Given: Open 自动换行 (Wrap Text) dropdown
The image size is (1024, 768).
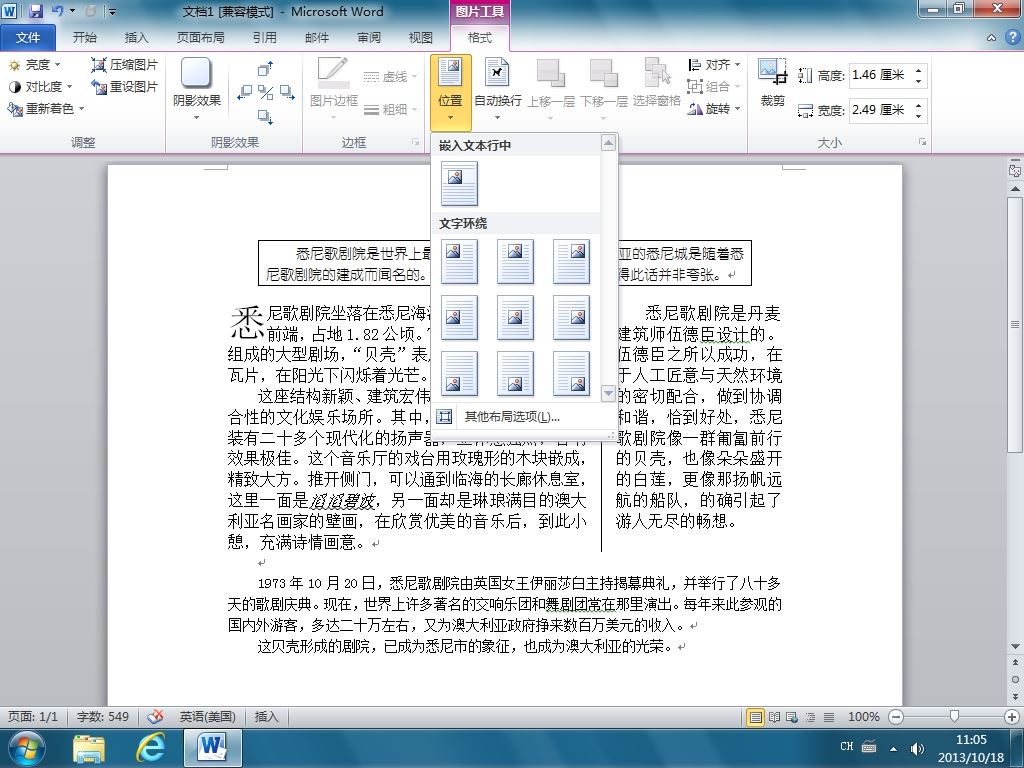Looking at the screenshot, I should pyautogui.click(x=498, y=90).
